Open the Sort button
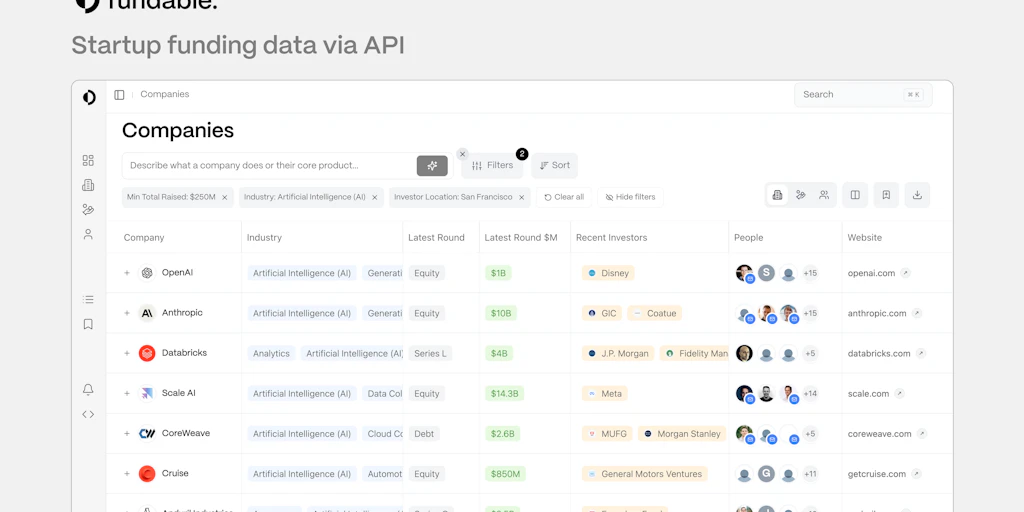 [554, 166]
